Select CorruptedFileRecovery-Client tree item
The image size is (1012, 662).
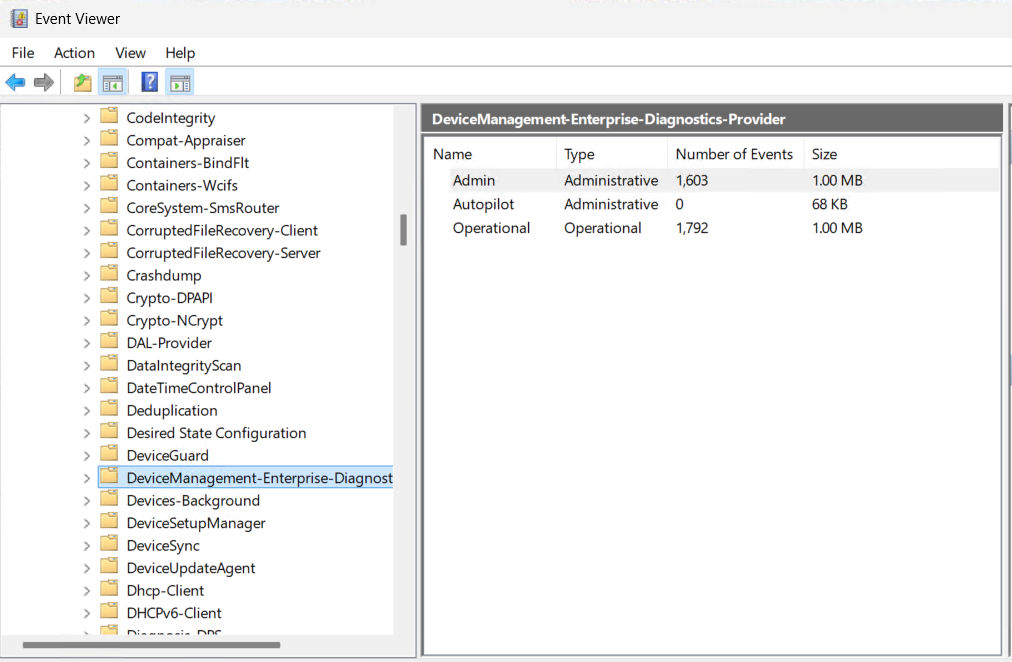click(x=222, y=230)
